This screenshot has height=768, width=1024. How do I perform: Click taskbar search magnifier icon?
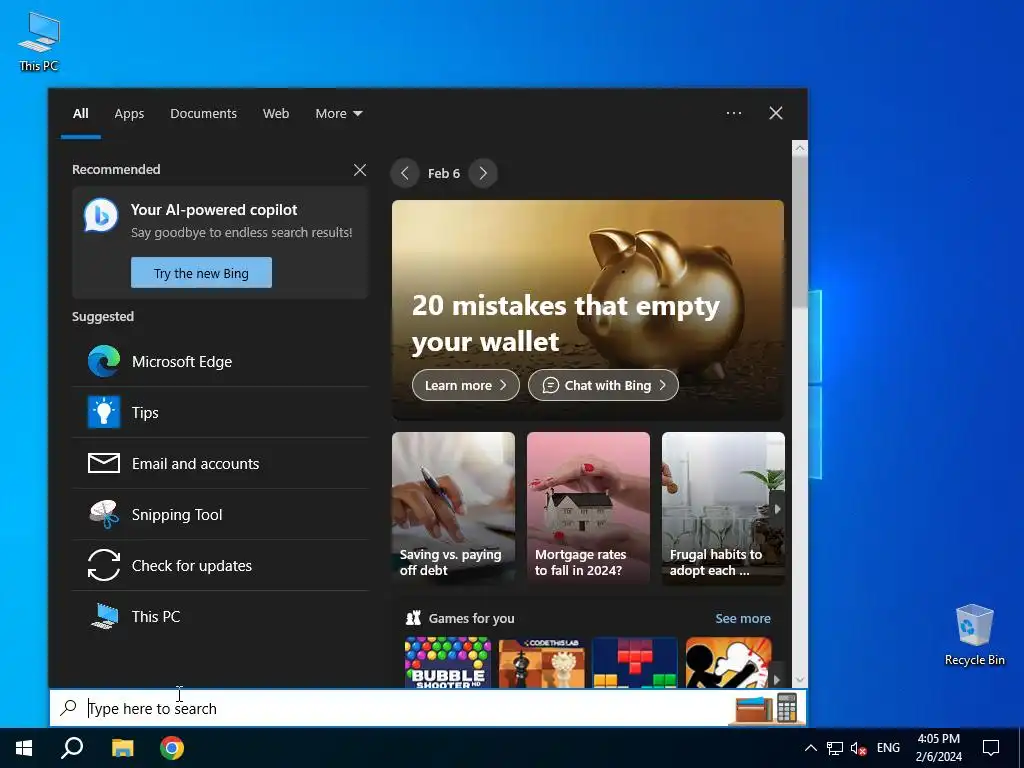pos(72,748)
